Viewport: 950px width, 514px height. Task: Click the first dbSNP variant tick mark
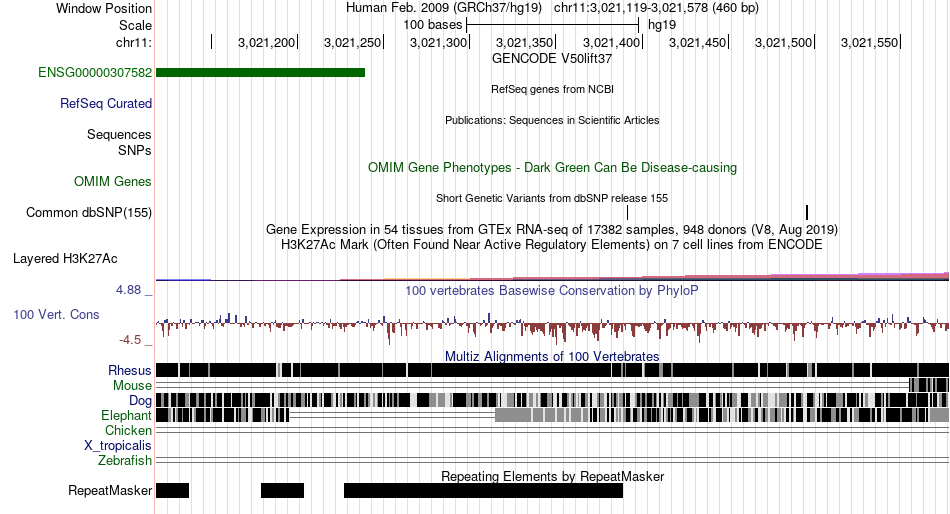pyautogui.click(x=628, y=212)
